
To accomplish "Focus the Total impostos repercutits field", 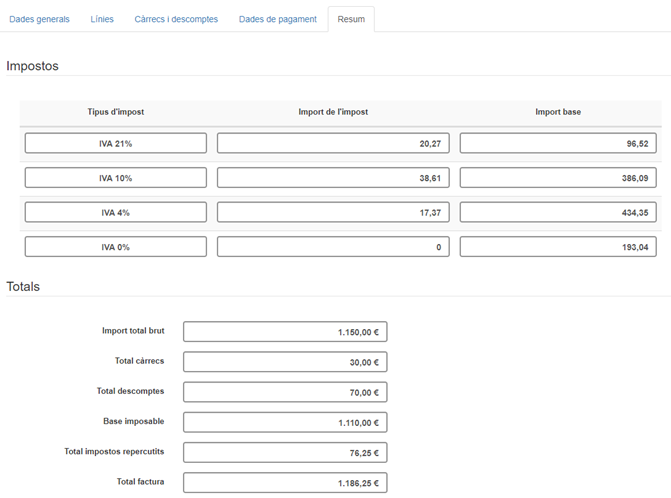I will pos(285,453).
